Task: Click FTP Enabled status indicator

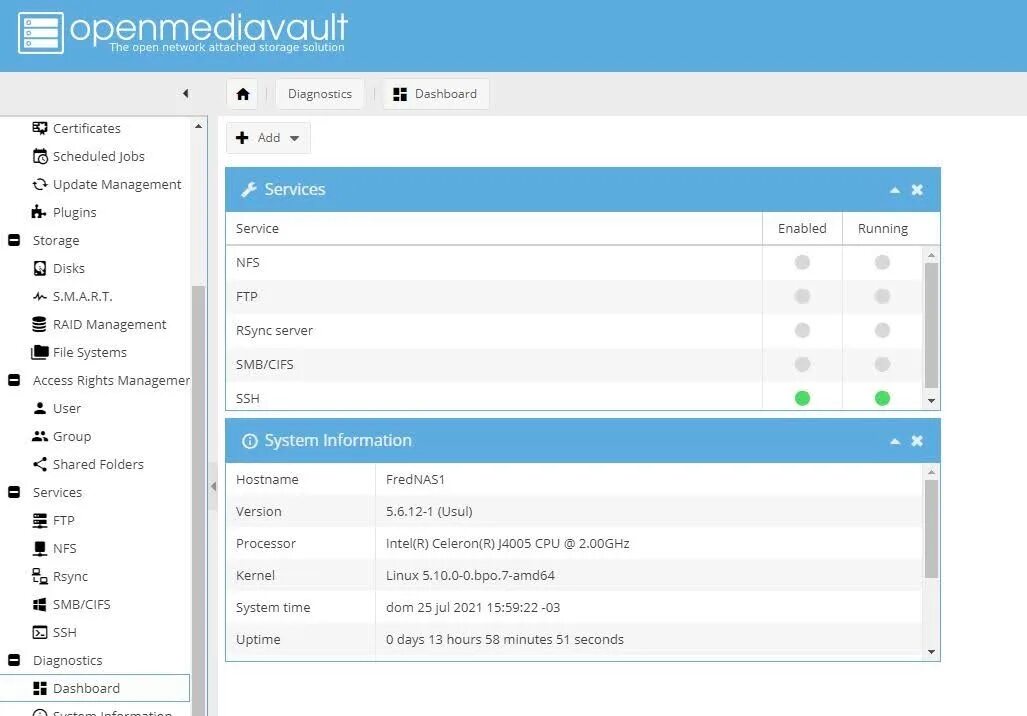Action: coord(802,296)
